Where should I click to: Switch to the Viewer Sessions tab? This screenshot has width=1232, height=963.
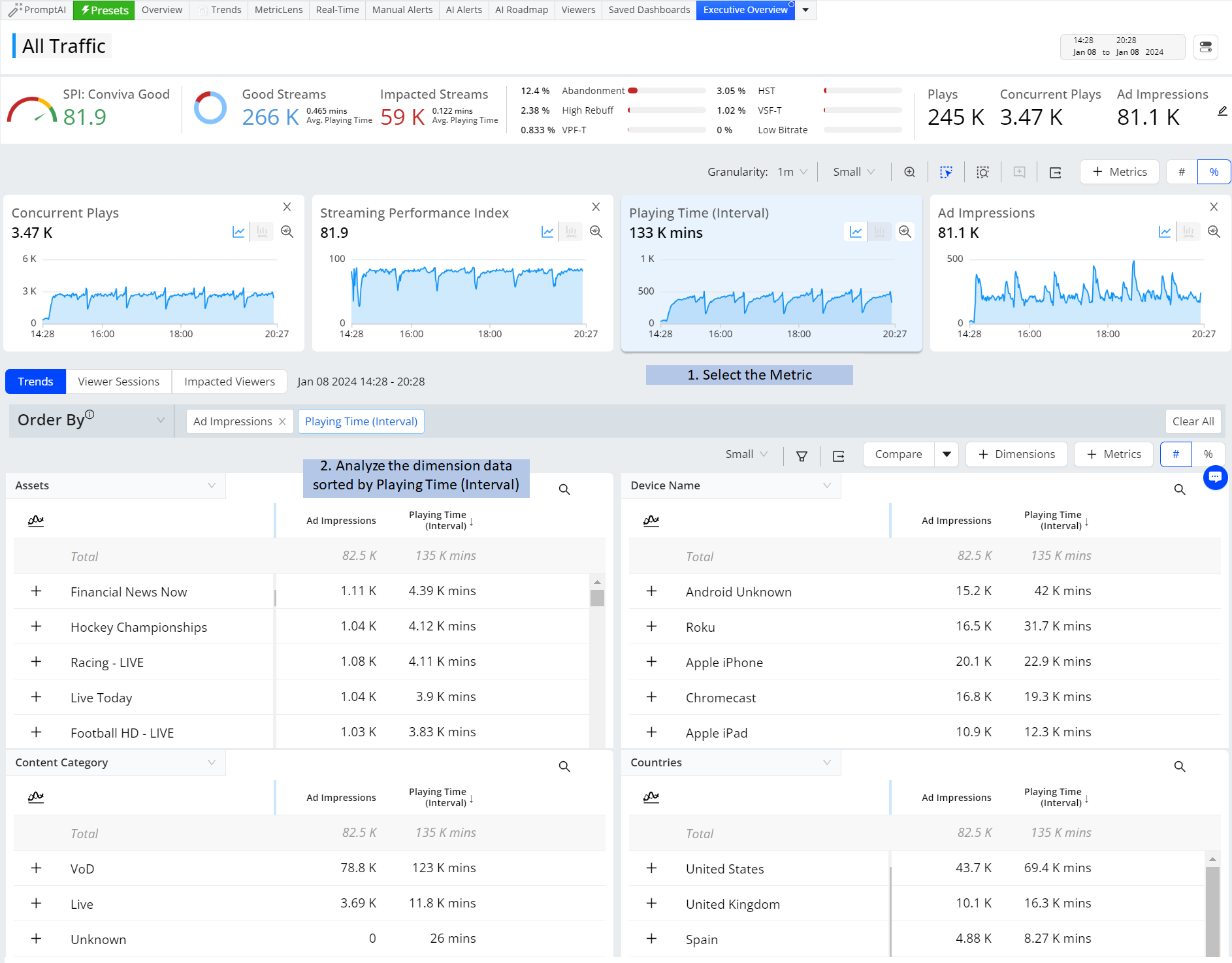pyautogui.click(x=118, y=382)
